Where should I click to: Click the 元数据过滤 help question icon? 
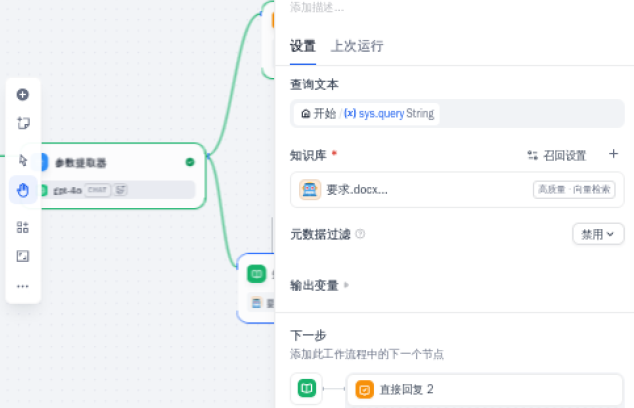[x=360, y=234]
